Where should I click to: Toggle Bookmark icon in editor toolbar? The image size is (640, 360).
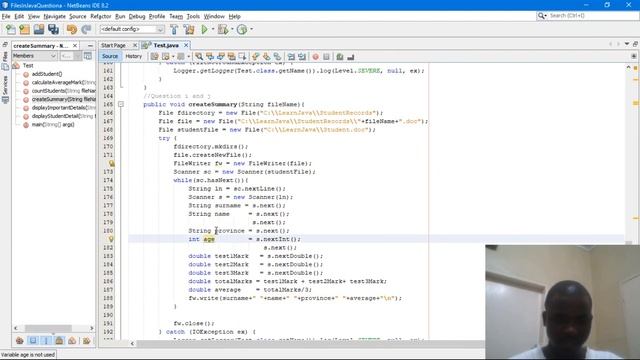click(x=278, y=57)
